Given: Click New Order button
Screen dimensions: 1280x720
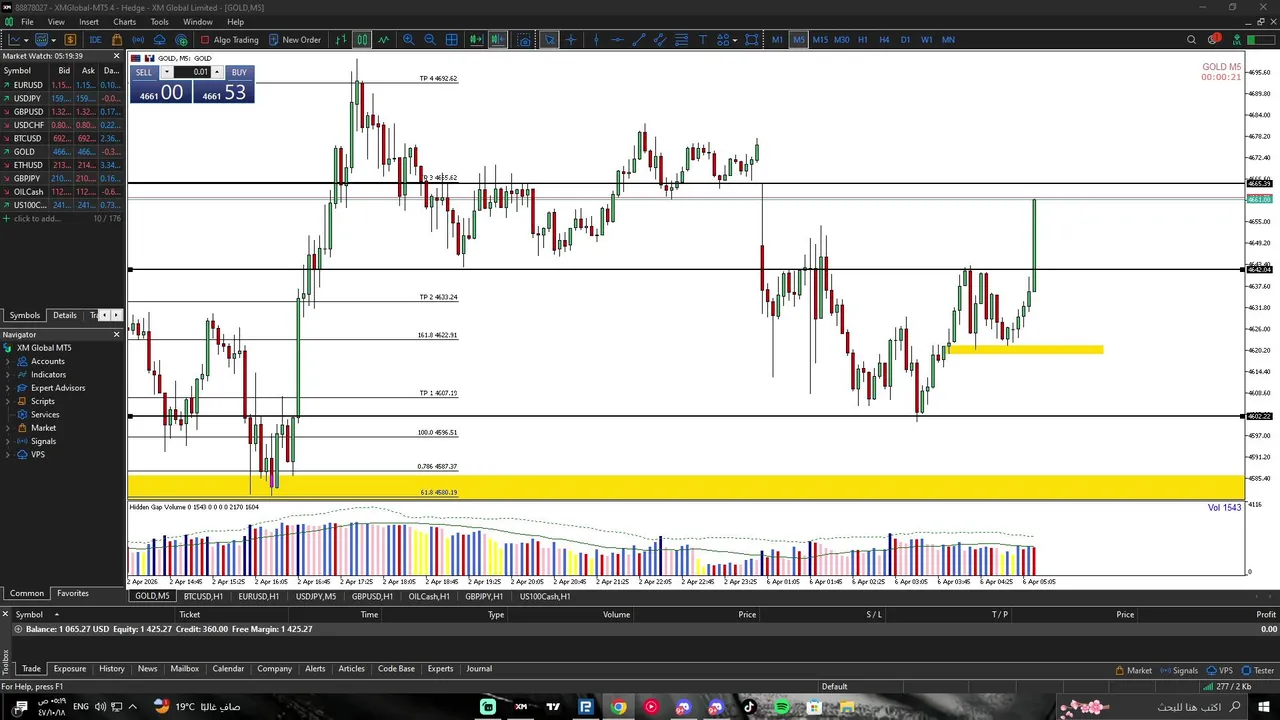Looking at the screenshot, I should (x=293, y=40).
